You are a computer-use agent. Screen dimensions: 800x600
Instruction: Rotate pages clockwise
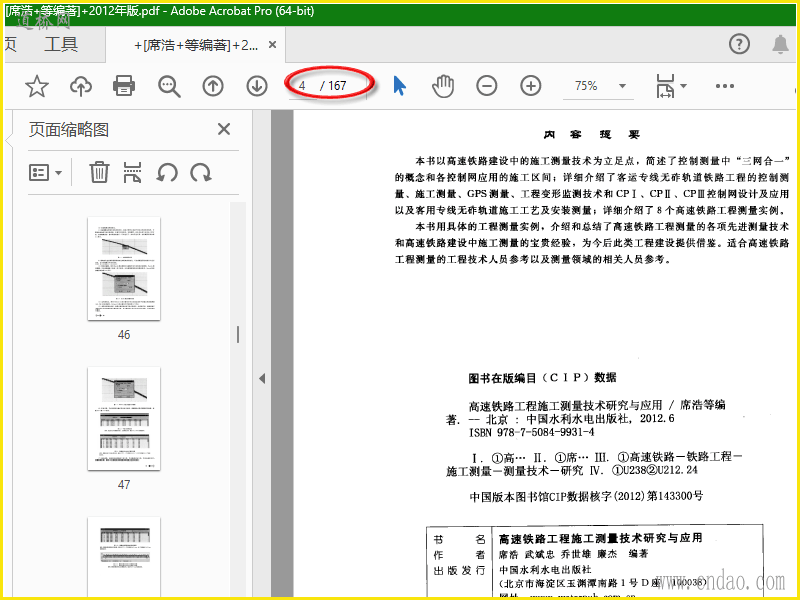coord(201,172)
